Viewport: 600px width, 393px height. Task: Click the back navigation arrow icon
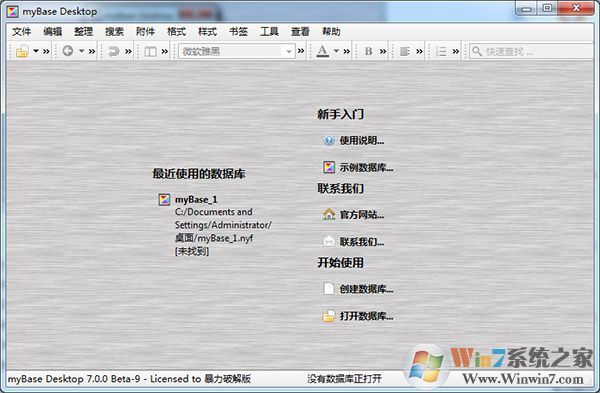pos(68,51)
